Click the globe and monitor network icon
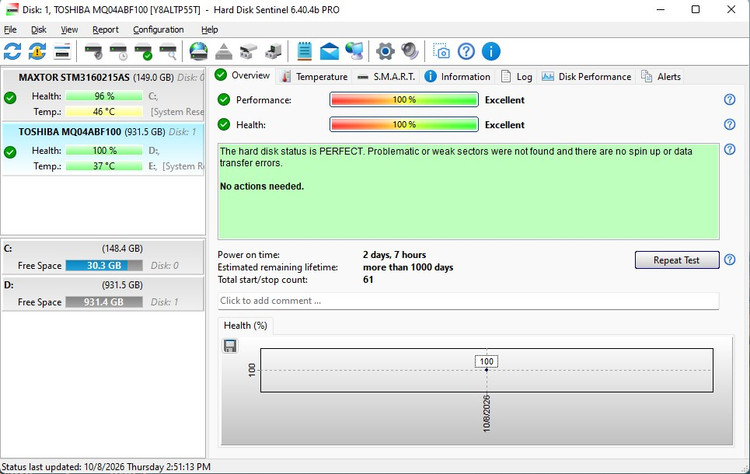750x474 pixels. [x=354, y=51]
